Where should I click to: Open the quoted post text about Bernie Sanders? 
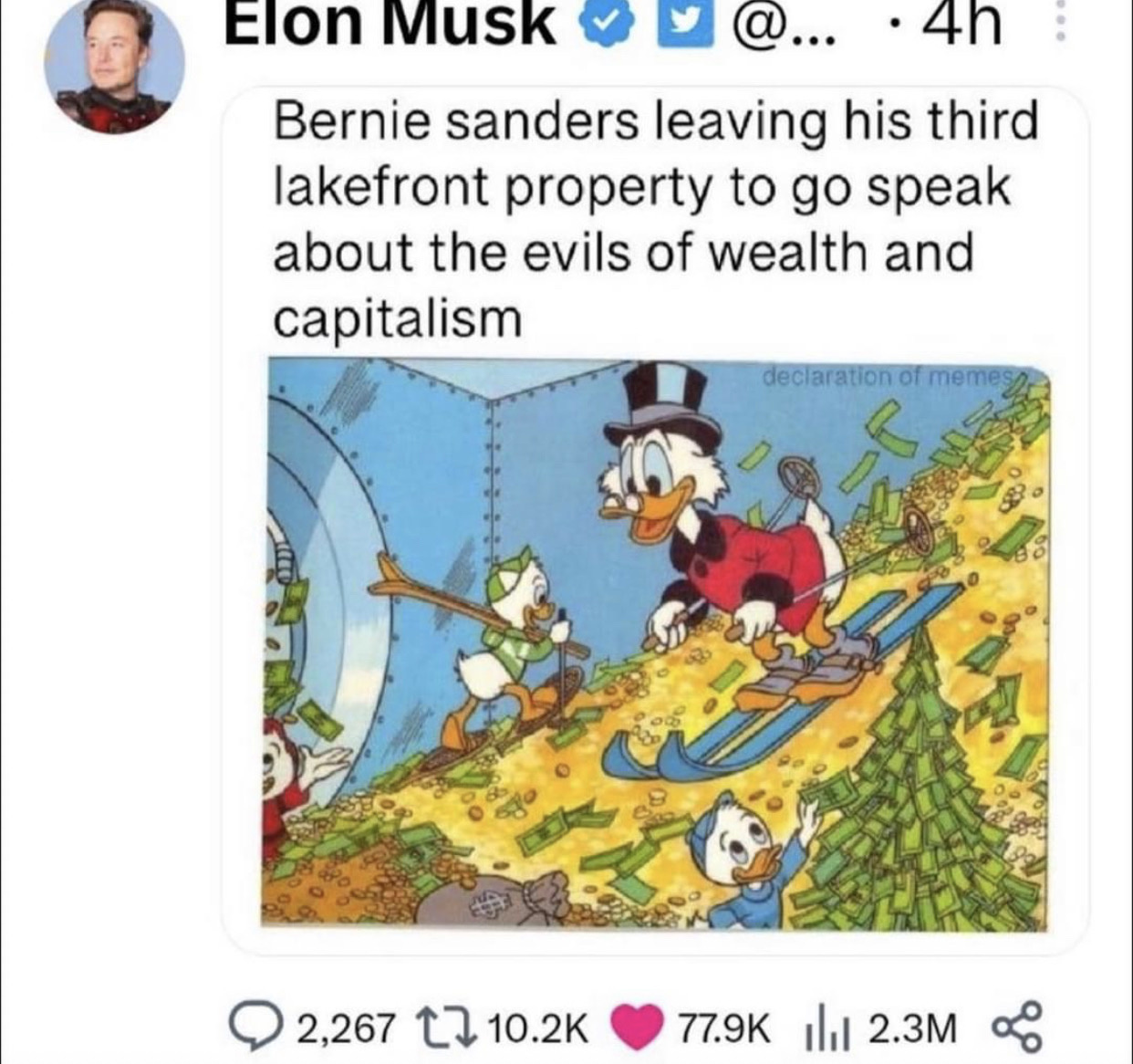click(655, 219)
